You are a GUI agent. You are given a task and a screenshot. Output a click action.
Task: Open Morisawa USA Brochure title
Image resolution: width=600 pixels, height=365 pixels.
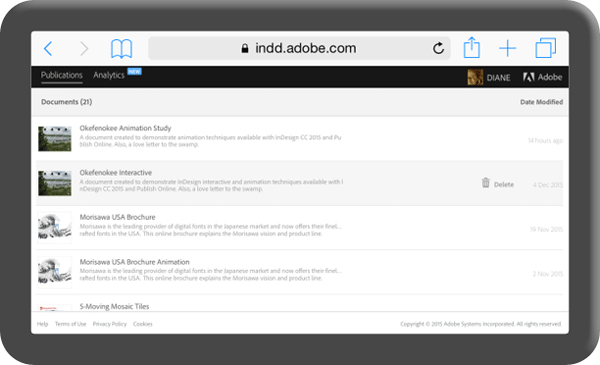pos(117,217)
